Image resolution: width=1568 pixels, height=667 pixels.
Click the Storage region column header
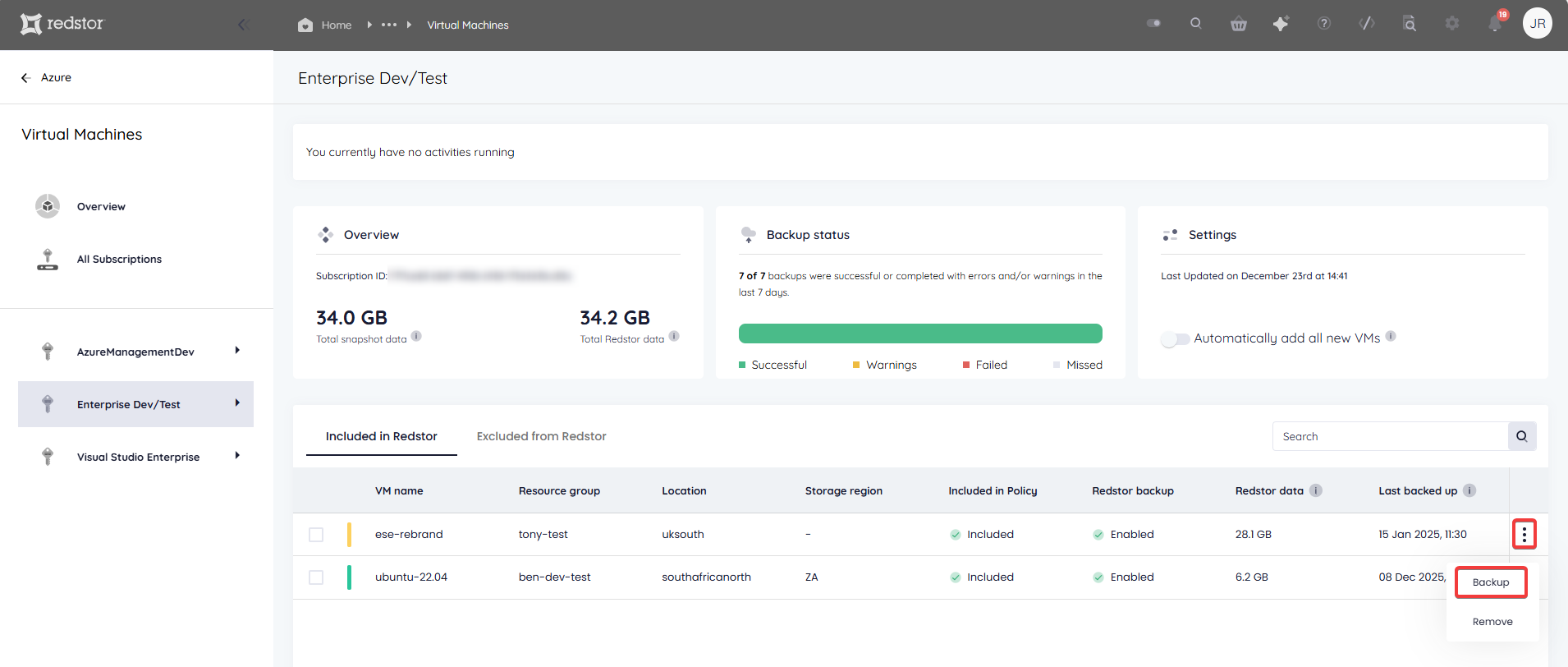844,491
